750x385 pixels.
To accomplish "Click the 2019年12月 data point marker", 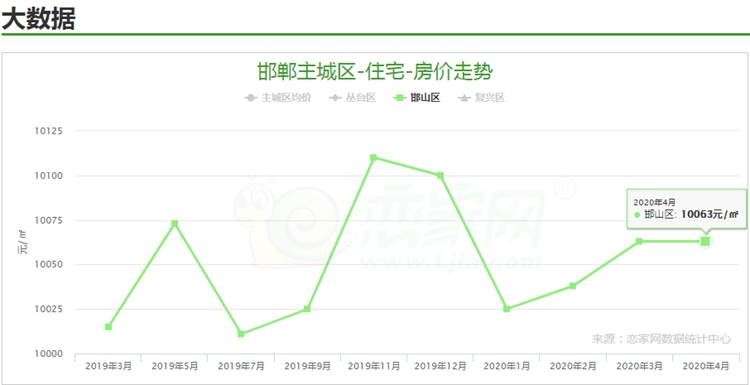I will coord(440,176).
